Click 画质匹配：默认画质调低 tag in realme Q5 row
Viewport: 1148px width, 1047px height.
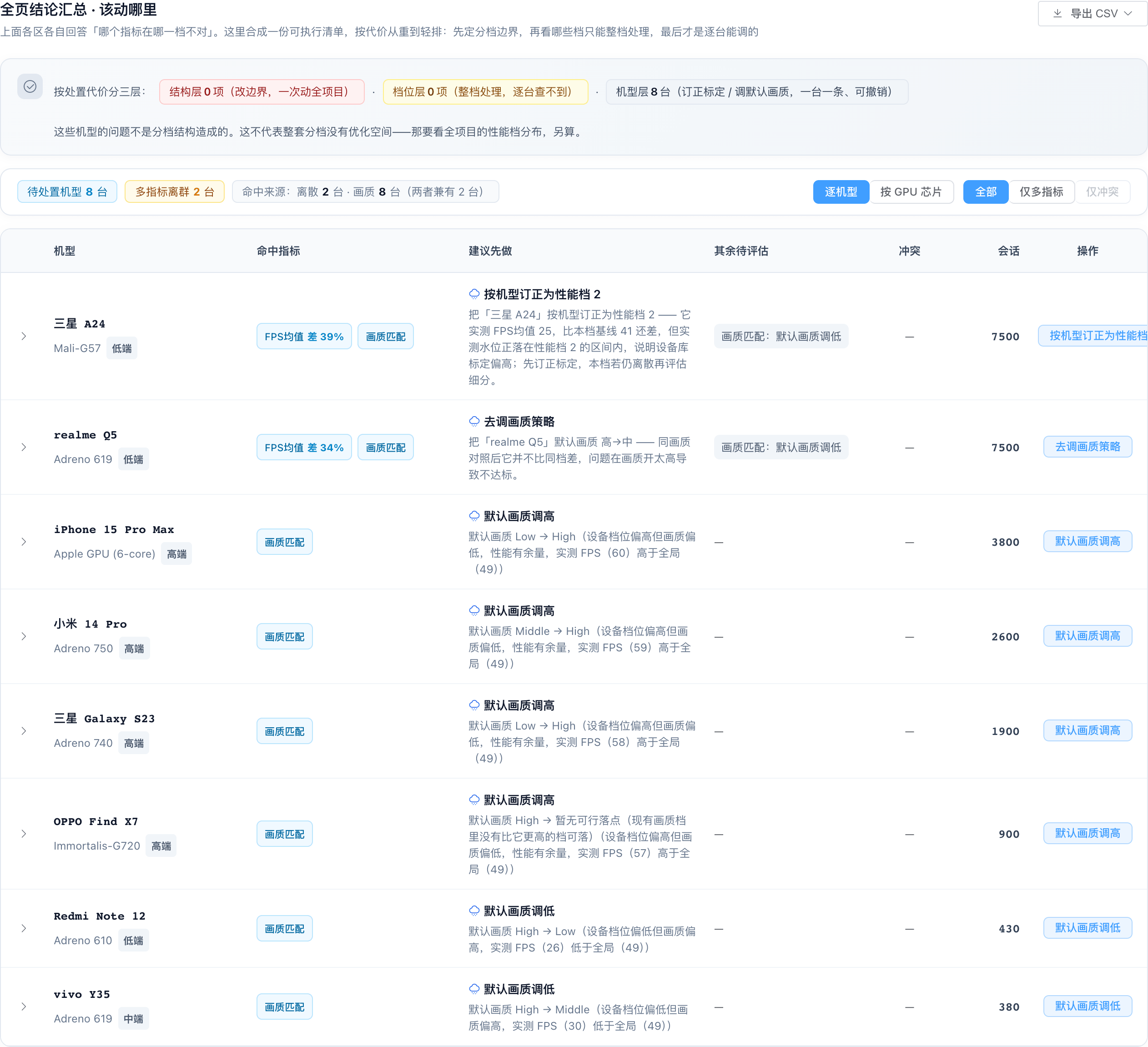tap(781, 448)
